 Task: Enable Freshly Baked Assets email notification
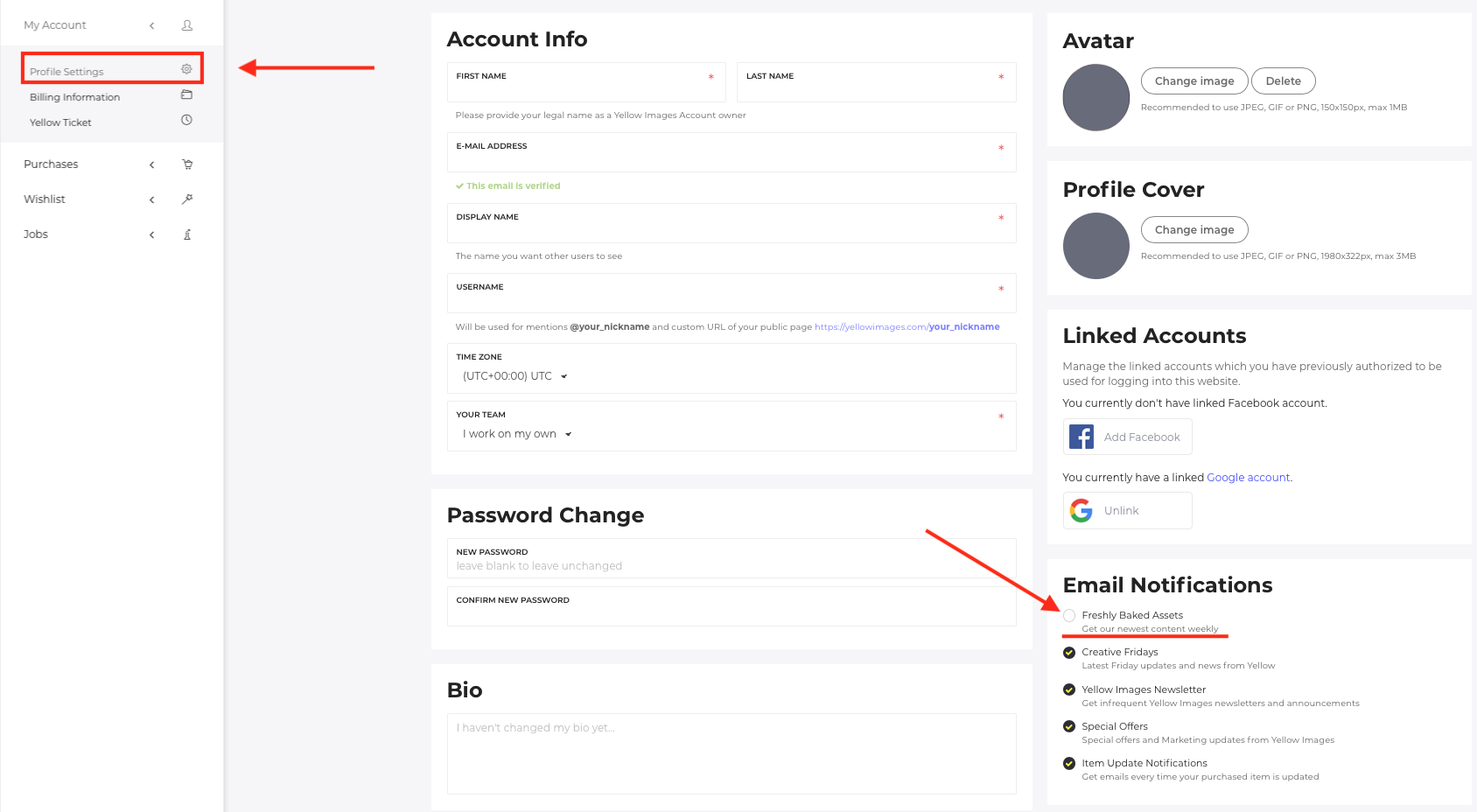click(1069, 616)
